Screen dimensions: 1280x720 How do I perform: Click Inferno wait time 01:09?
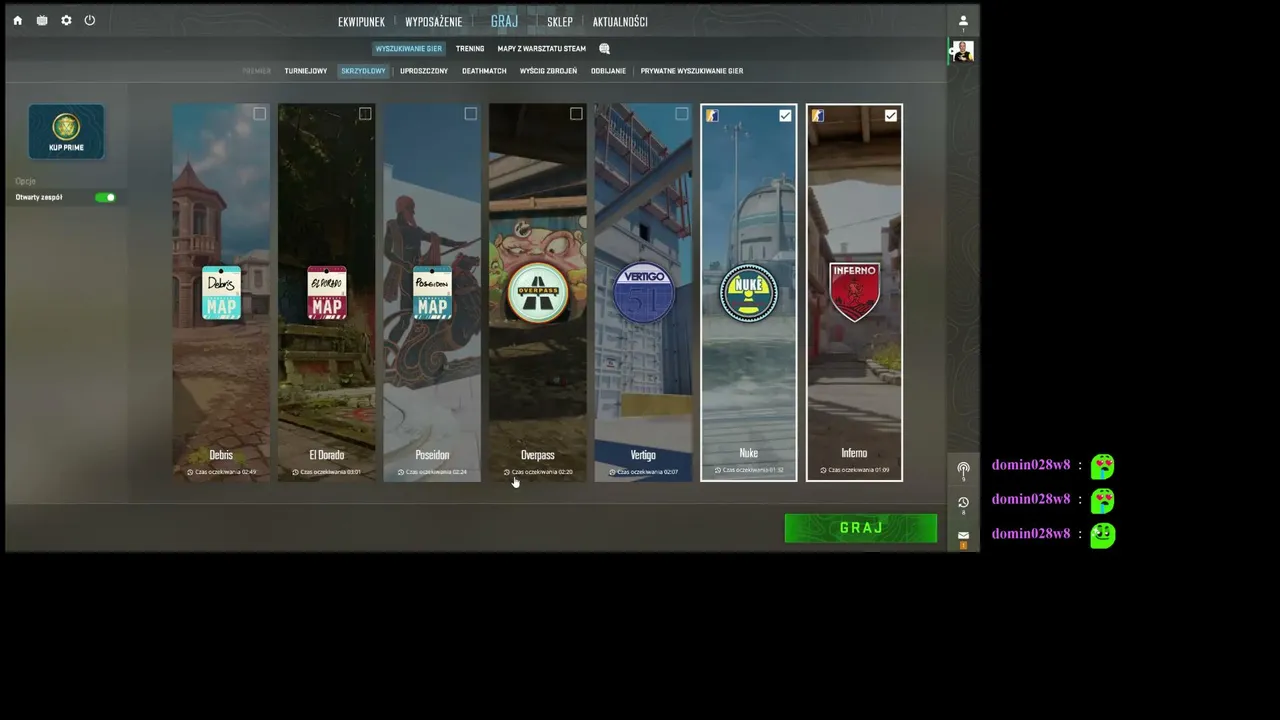click(x=854, y=470)
